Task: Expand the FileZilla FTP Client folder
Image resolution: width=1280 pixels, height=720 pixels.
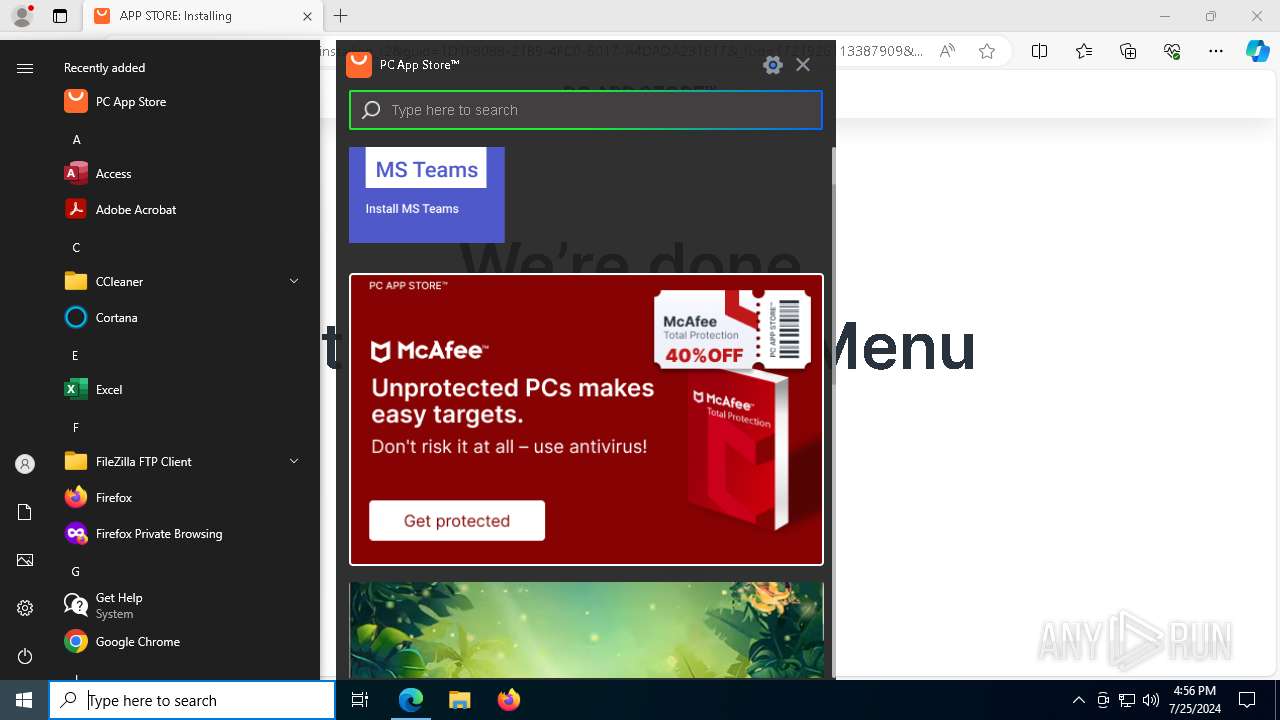Action: click(x=294, y=462)
